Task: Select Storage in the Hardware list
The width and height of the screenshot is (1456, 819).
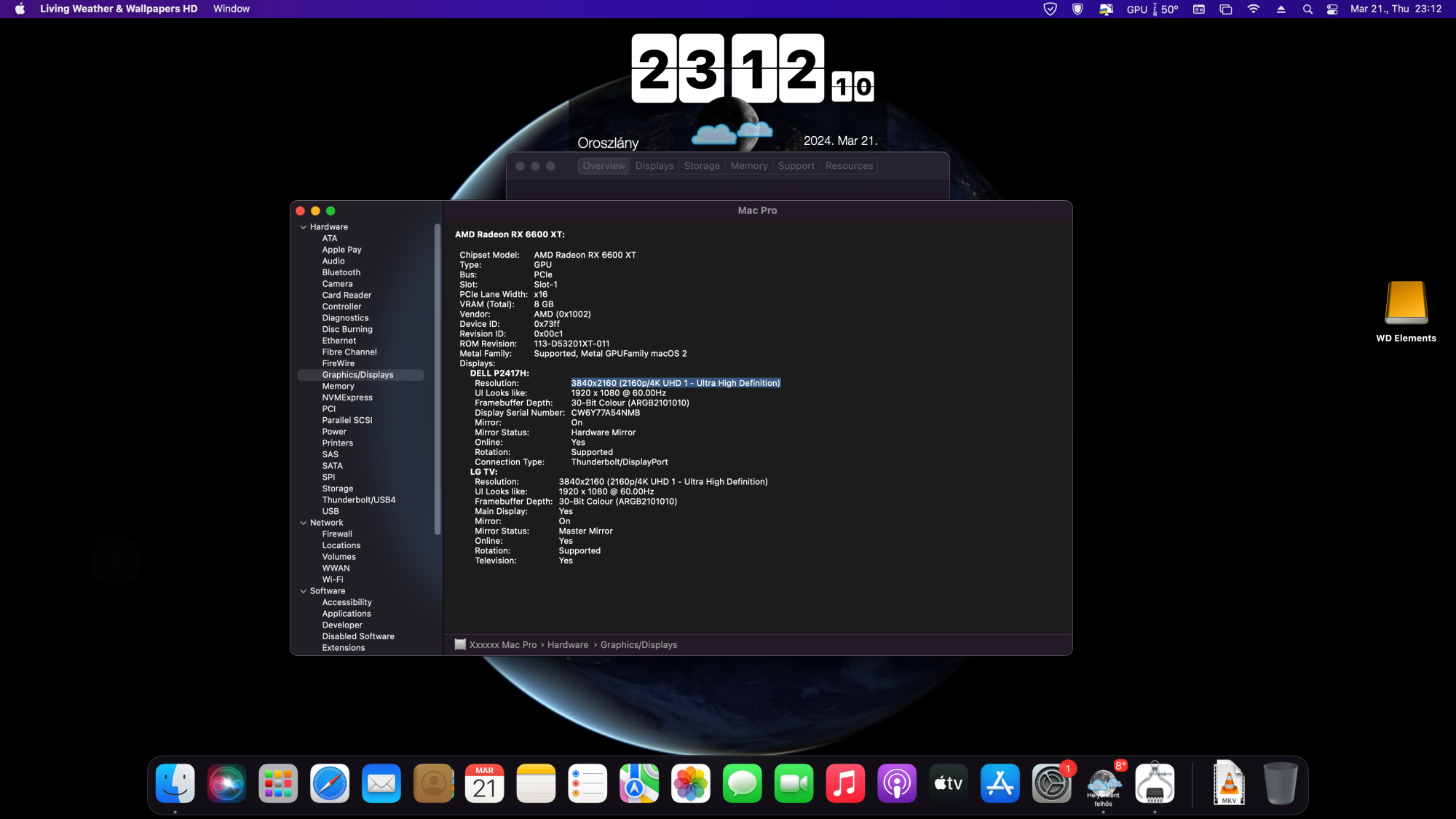Action: tap(338, 488)
